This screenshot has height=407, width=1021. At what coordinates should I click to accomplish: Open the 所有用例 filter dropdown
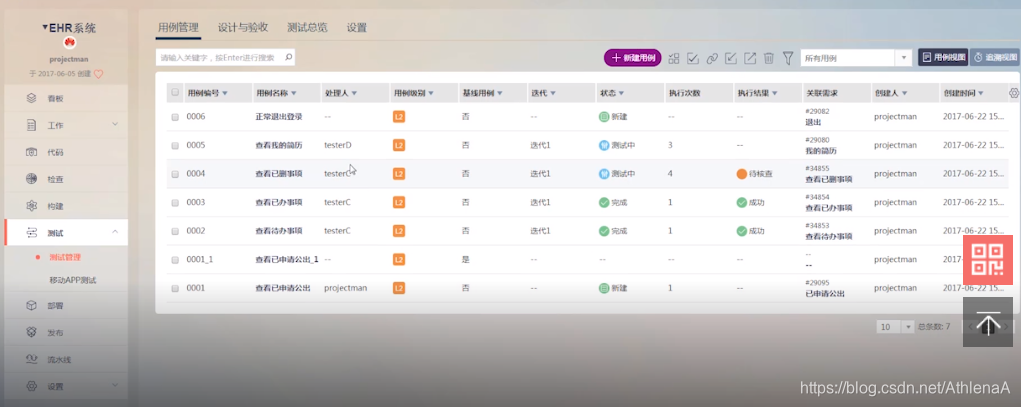(856, 58)
